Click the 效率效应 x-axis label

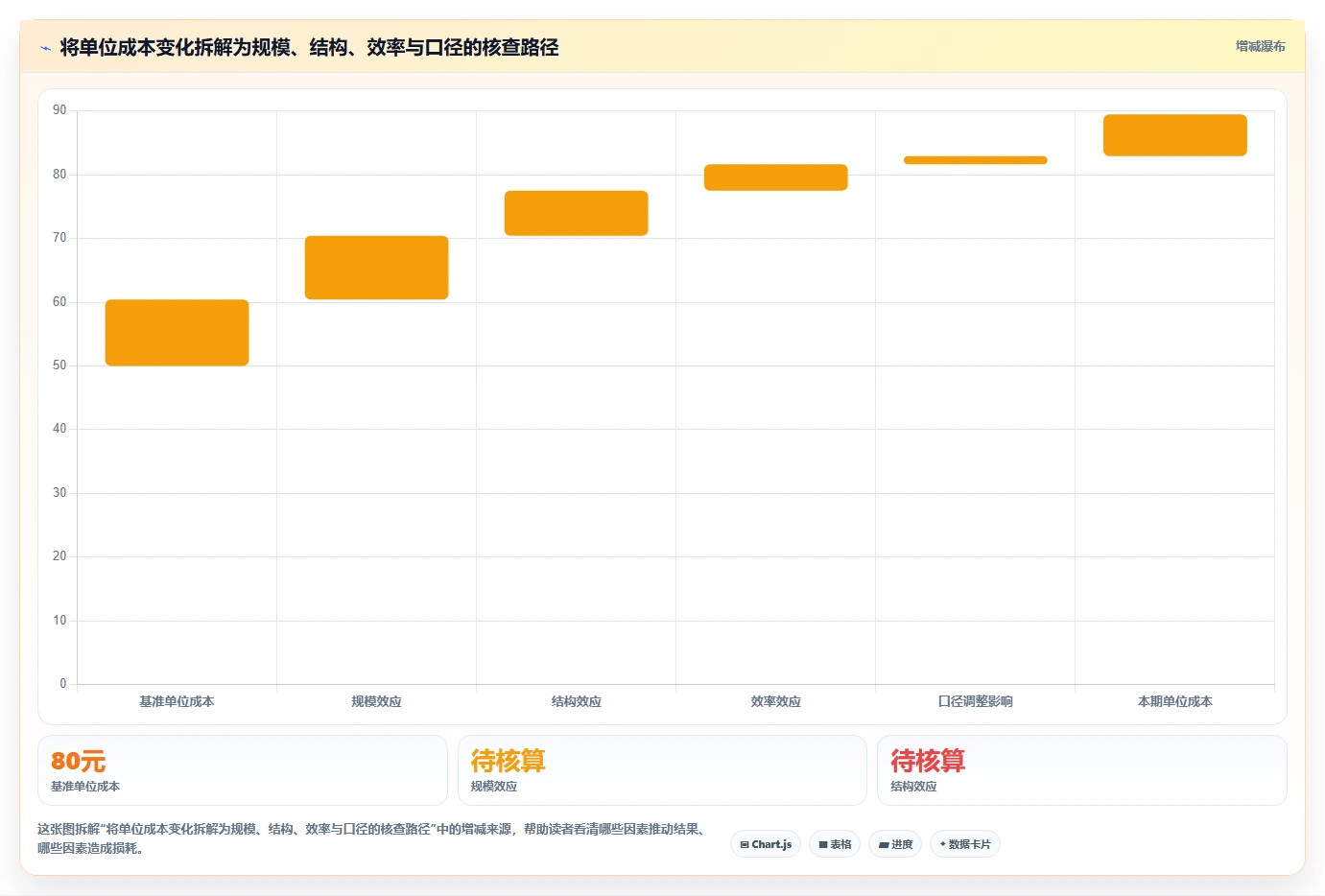point(775,701)
